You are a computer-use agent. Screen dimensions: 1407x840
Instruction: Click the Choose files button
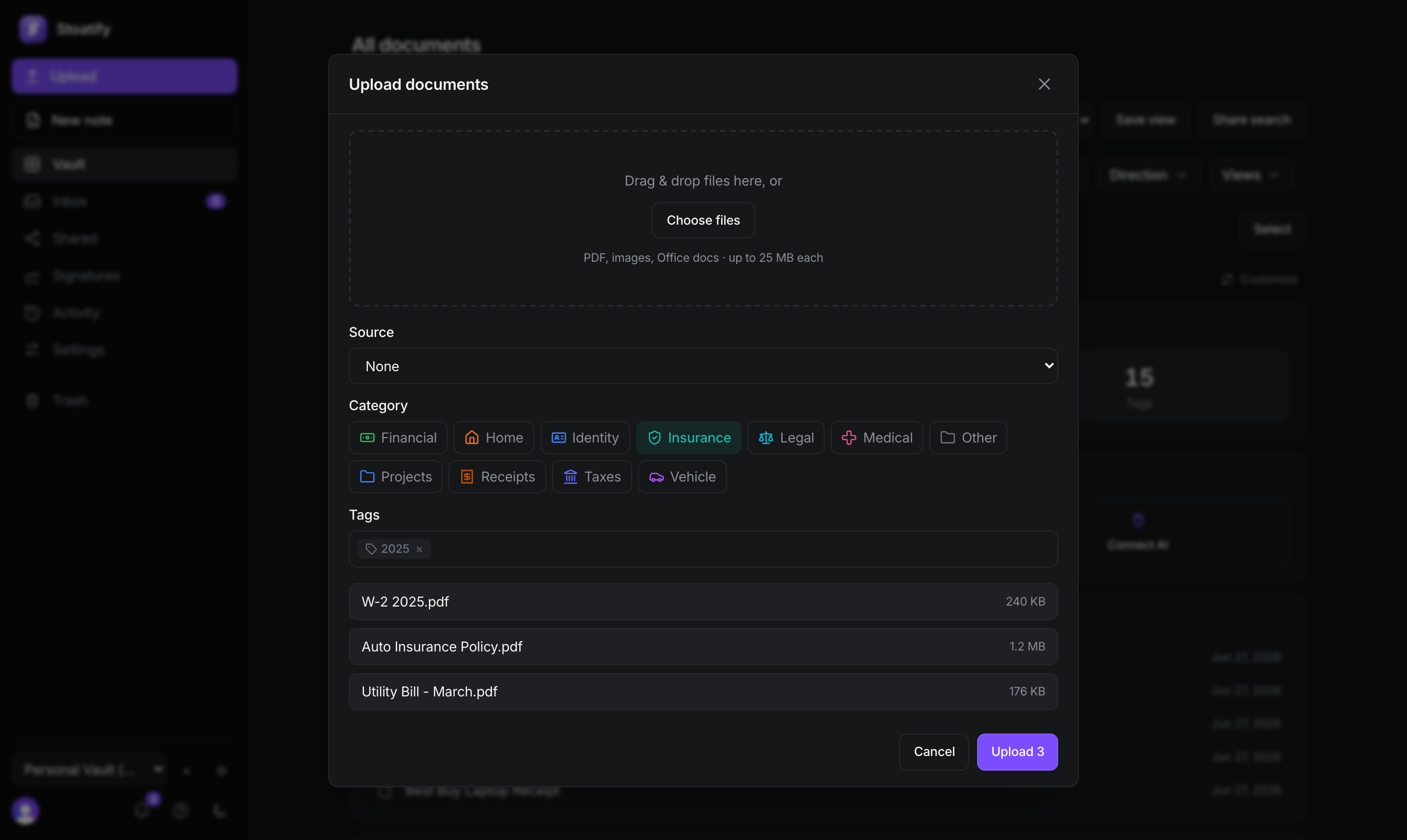(x=703, y=220)
